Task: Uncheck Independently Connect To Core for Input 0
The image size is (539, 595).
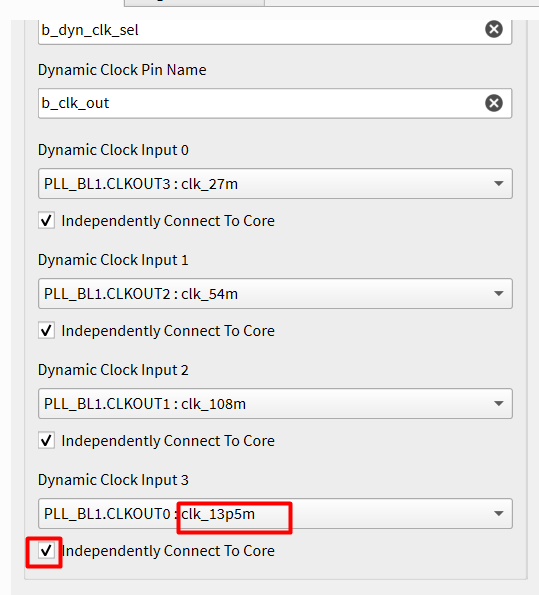Action: [46, 220]
